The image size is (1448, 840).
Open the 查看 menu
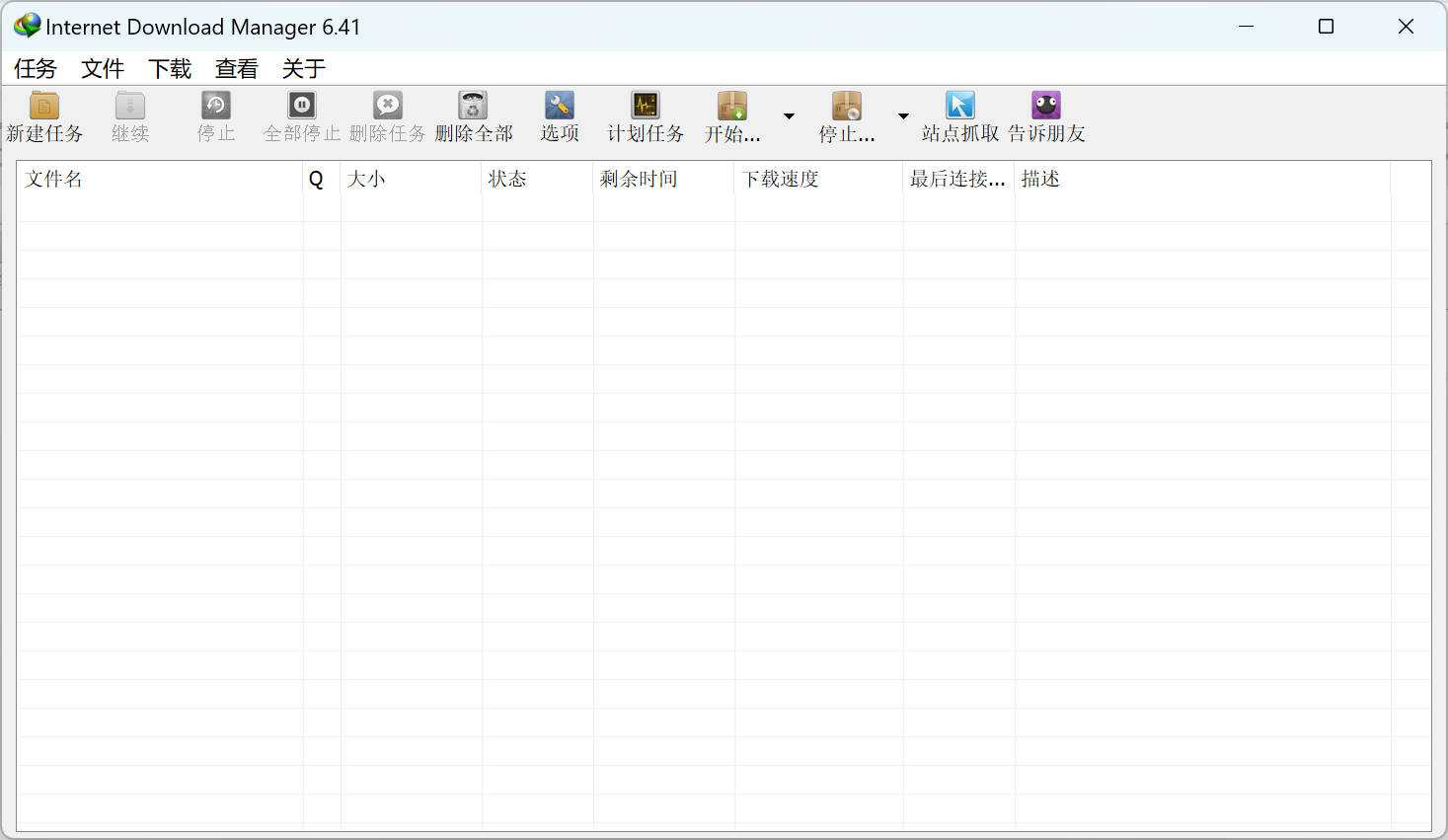click(237, 68)
